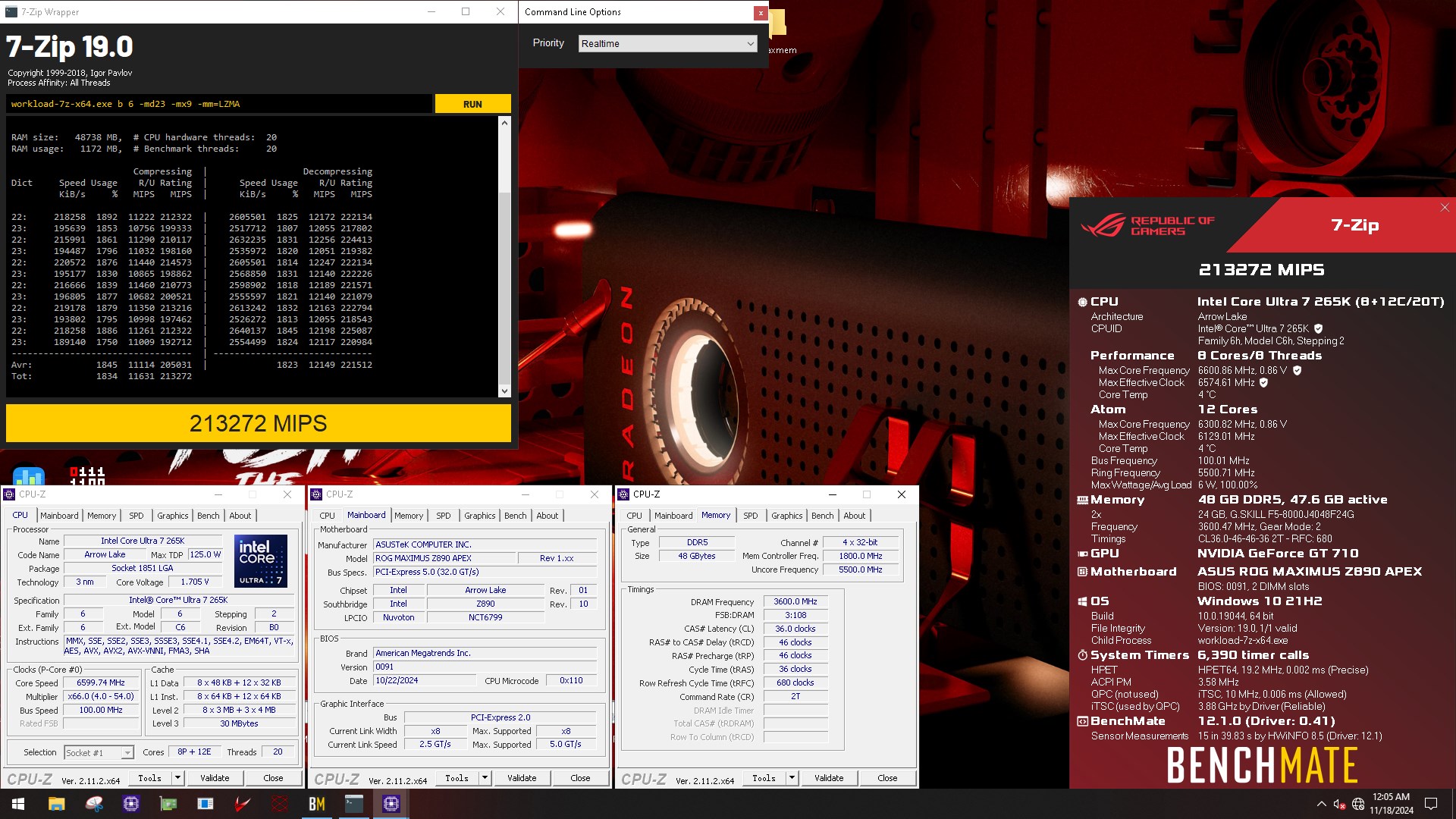The height and width of the screenshot is (819, 1456).
Task: Click the OS Windows logo in BenchMate panel
Action: pos(1082,601)
